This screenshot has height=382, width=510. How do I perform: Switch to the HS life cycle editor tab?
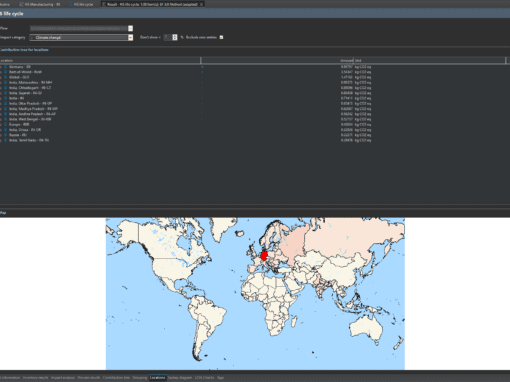click(x=81, y=4)
